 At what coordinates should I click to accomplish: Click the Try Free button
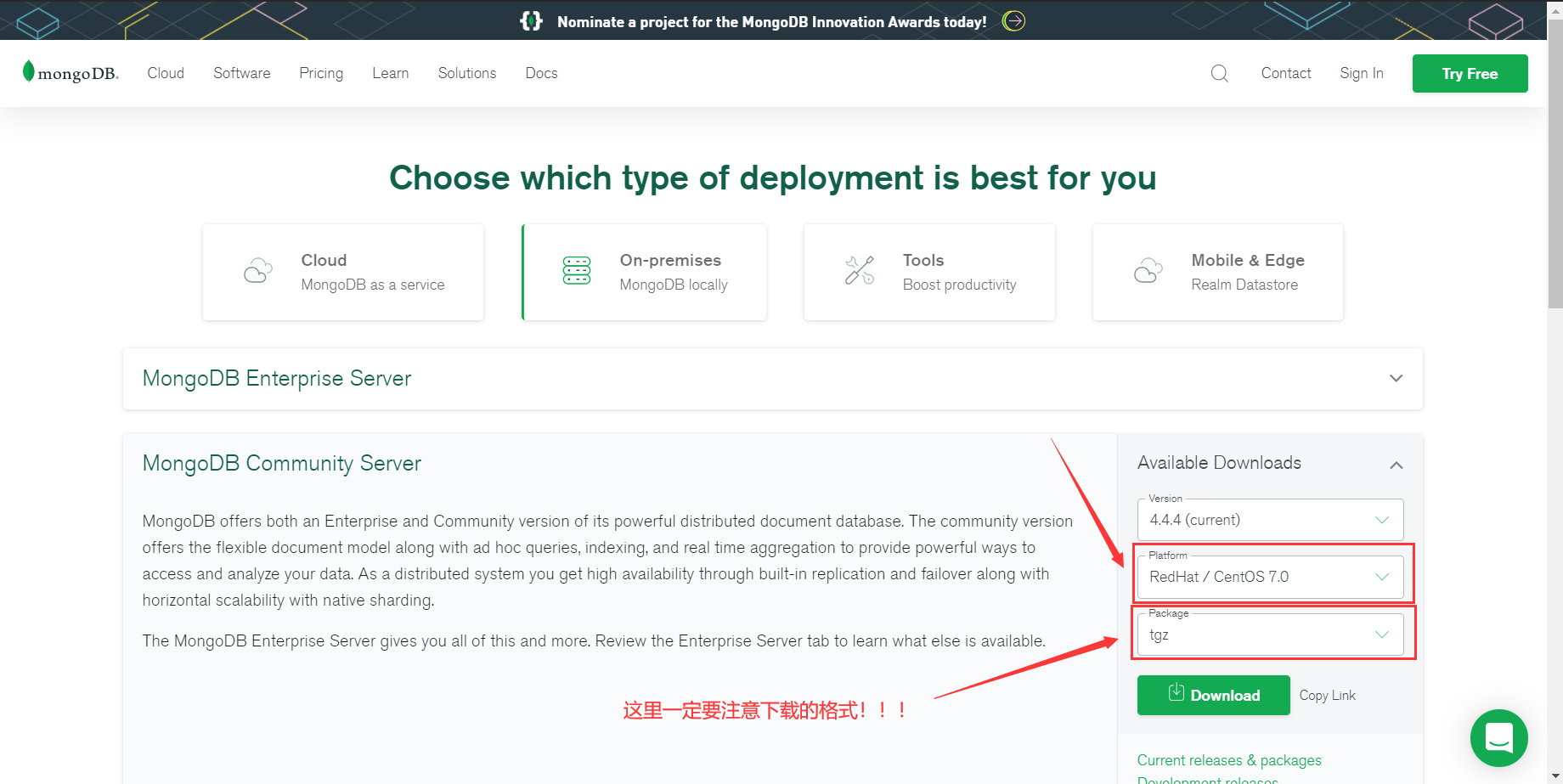coord(1470,73)
